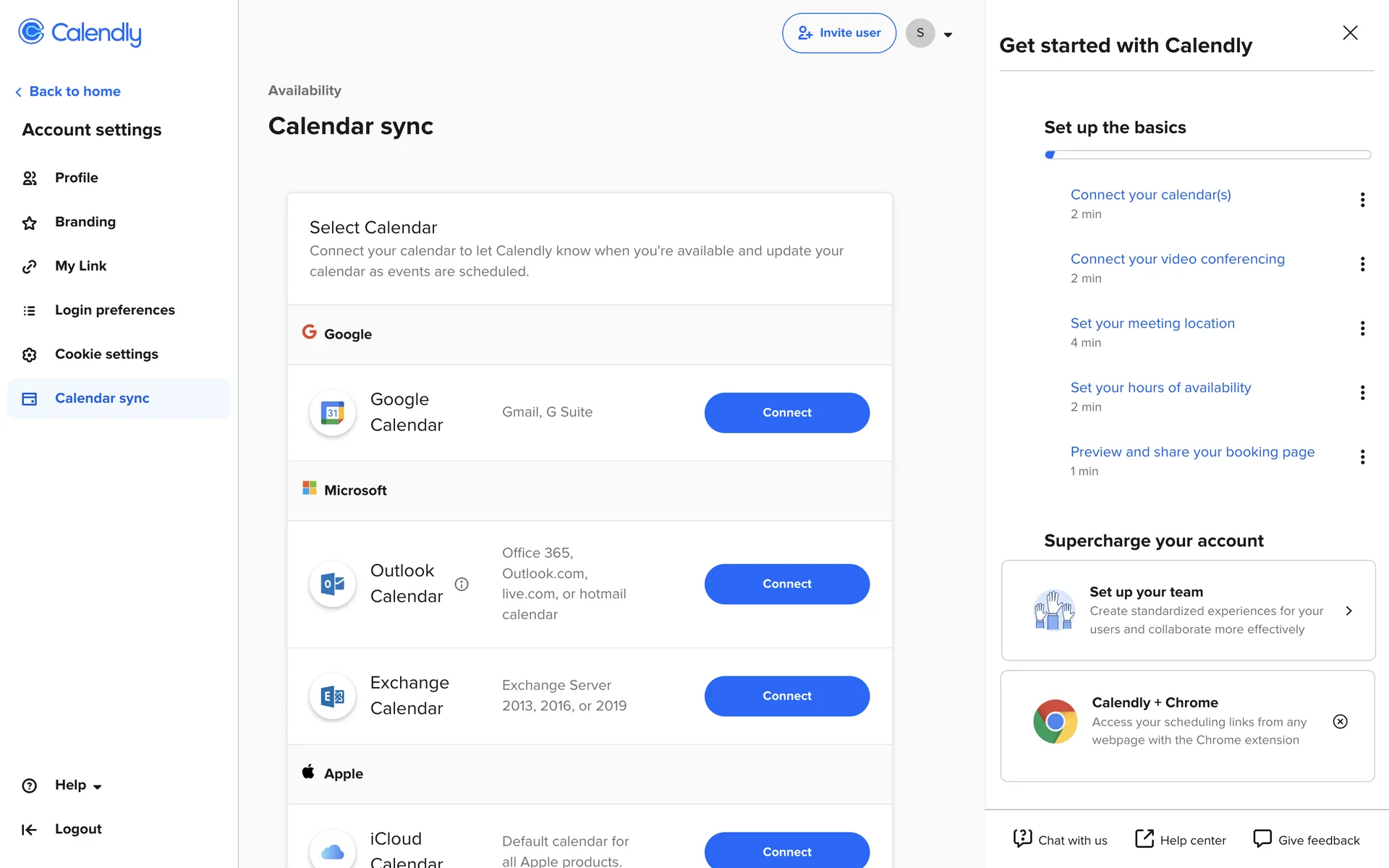Image resolution: width=1389 pixels, height=868 pixels.
Task: Open options for Connect your calendar(s)
Action: pyautogui.click(x=1362, y=200)
